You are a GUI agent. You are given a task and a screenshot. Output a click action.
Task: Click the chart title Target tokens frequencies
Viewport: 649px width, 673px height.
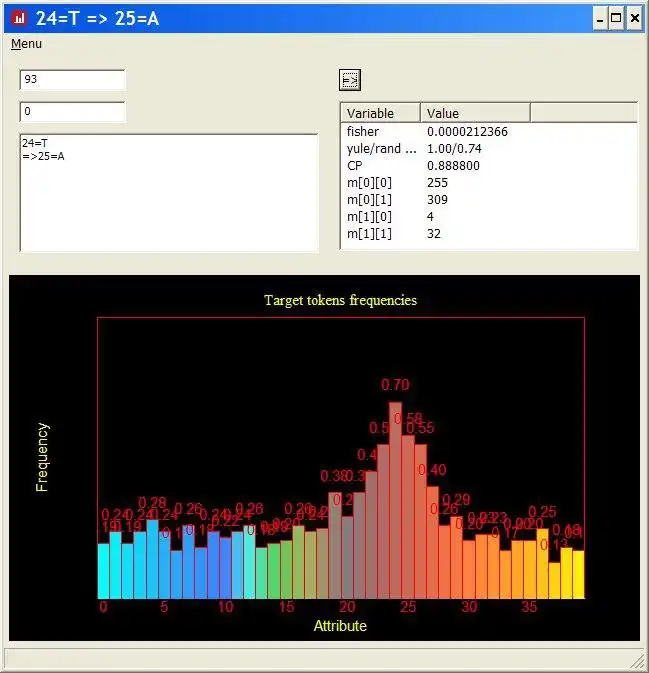[x=340, y=300]
